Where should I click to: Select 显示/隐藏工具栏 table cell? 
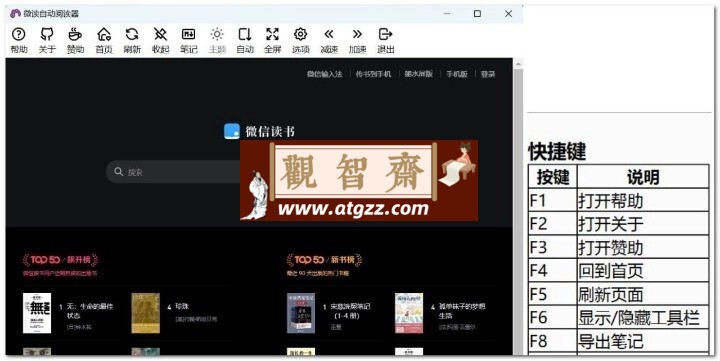(x=643, y=317)
